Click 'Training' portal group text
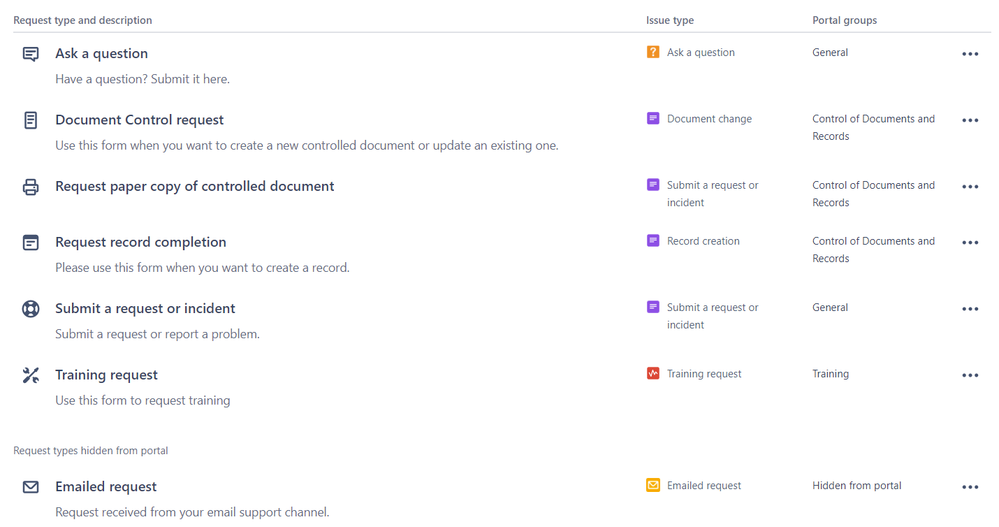The height and width of the screenshot is (527, 999). pyautogui.click(x=830, y=373)
